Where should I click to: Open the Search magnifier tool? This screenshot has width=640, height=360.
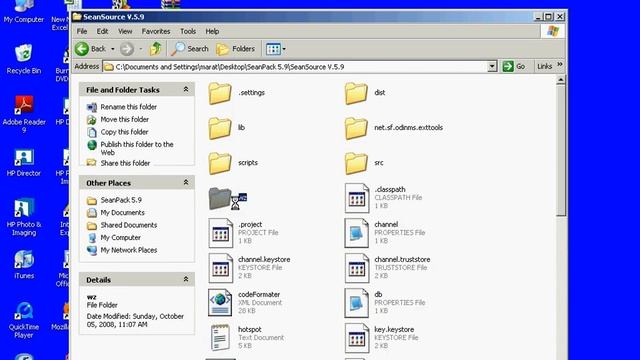point(190,49)
